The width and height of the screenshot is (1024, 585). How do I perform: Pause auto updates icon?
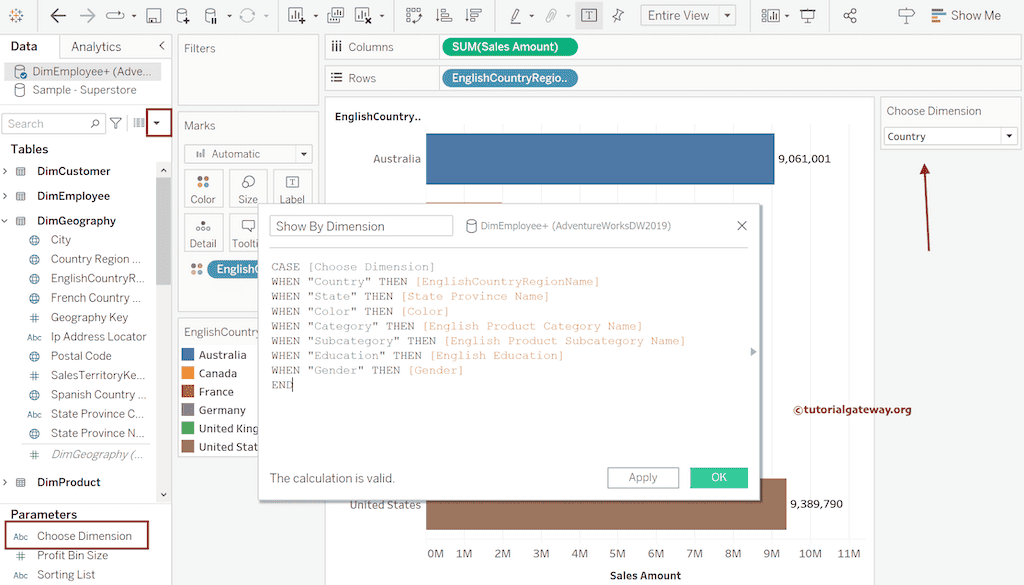pyautogui.click(x=211, y=16)
